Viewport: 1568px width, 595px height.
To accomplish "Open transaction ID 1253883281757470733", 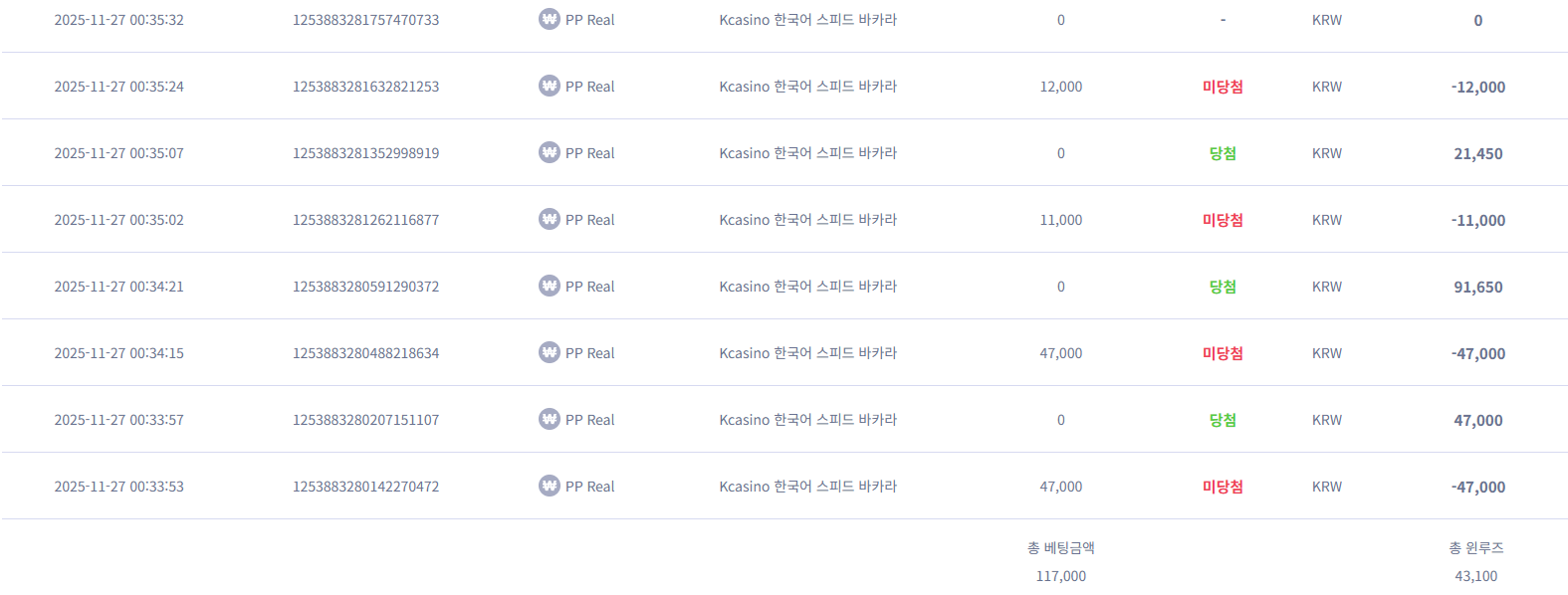I will (x=365, y=20).
